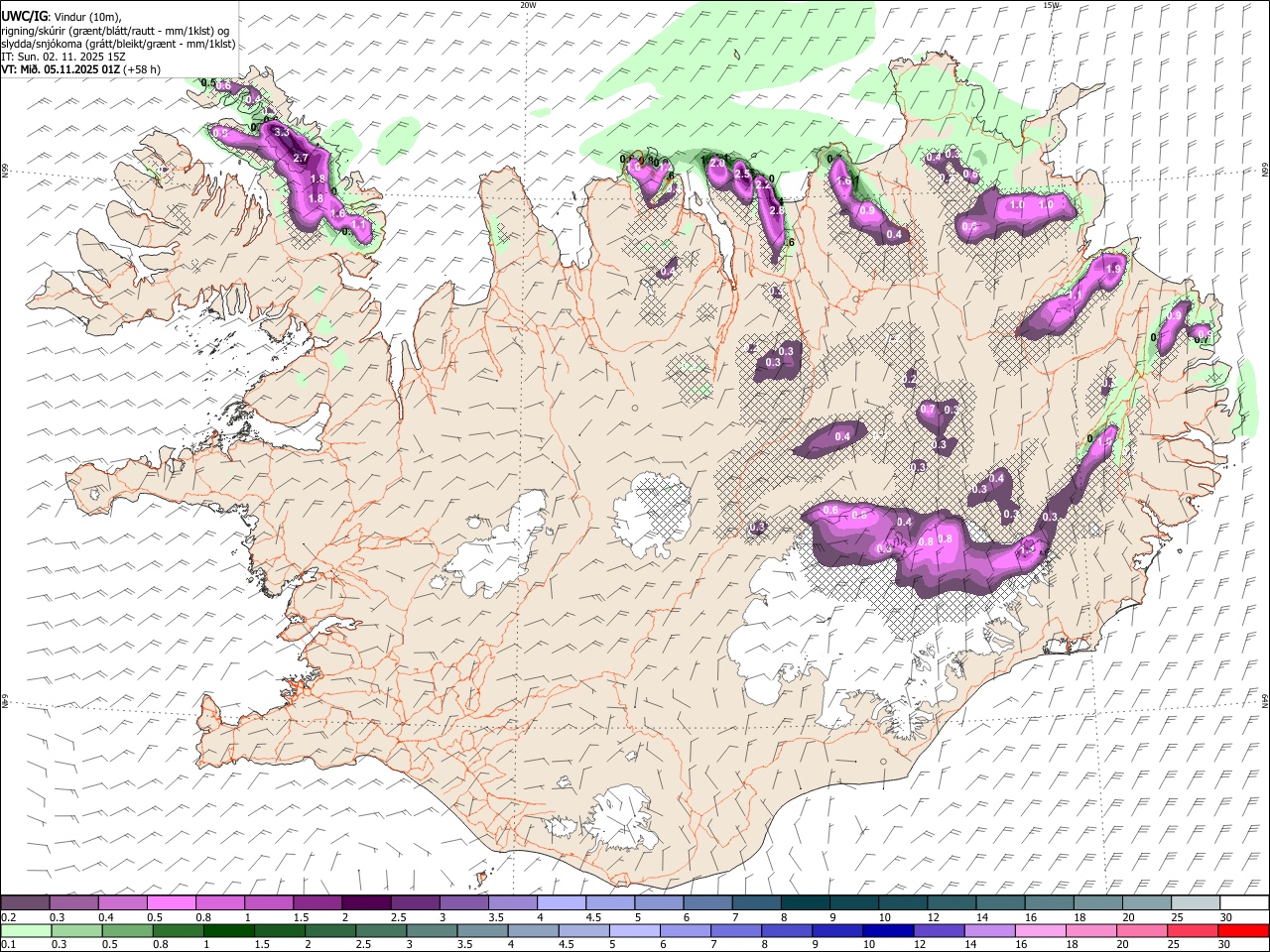Viewport: 1270px width, 952px height.
Task: Click the 0.2 value on the map interior
Action: 910,380
